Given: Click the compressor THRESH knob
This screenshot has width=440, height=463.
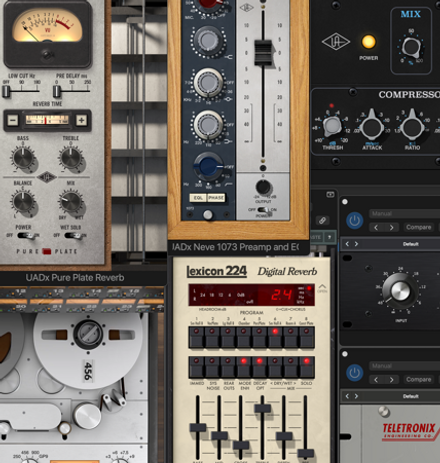Looking at the screenshot, I should point(332,126).
